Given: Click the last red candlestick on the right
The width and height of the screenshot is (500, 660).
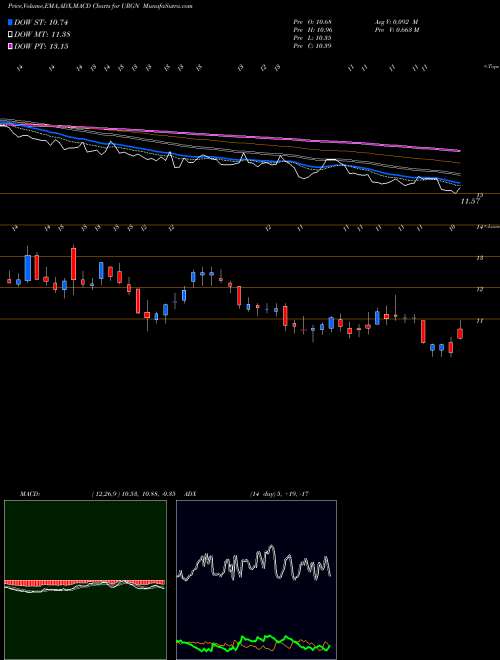Looking at the screenshot, I should [x=460, y=333].
